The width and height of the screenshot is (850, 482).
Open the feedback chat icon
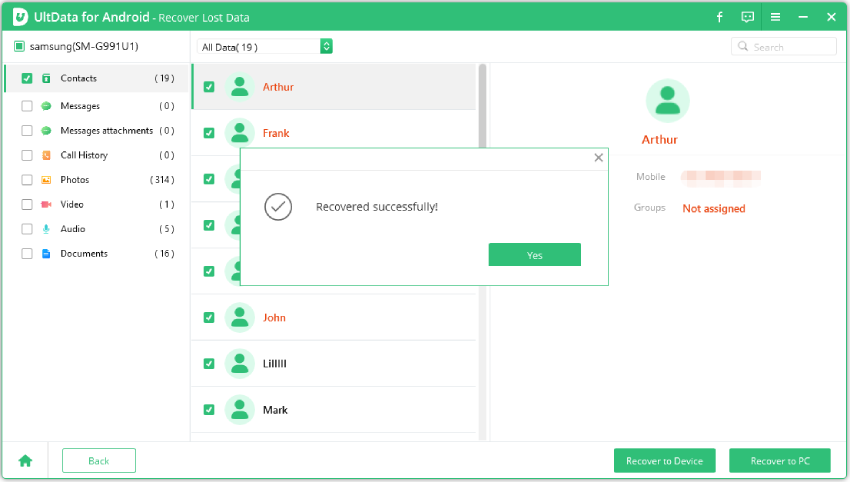pyautogui.click(x=747, y=17)
